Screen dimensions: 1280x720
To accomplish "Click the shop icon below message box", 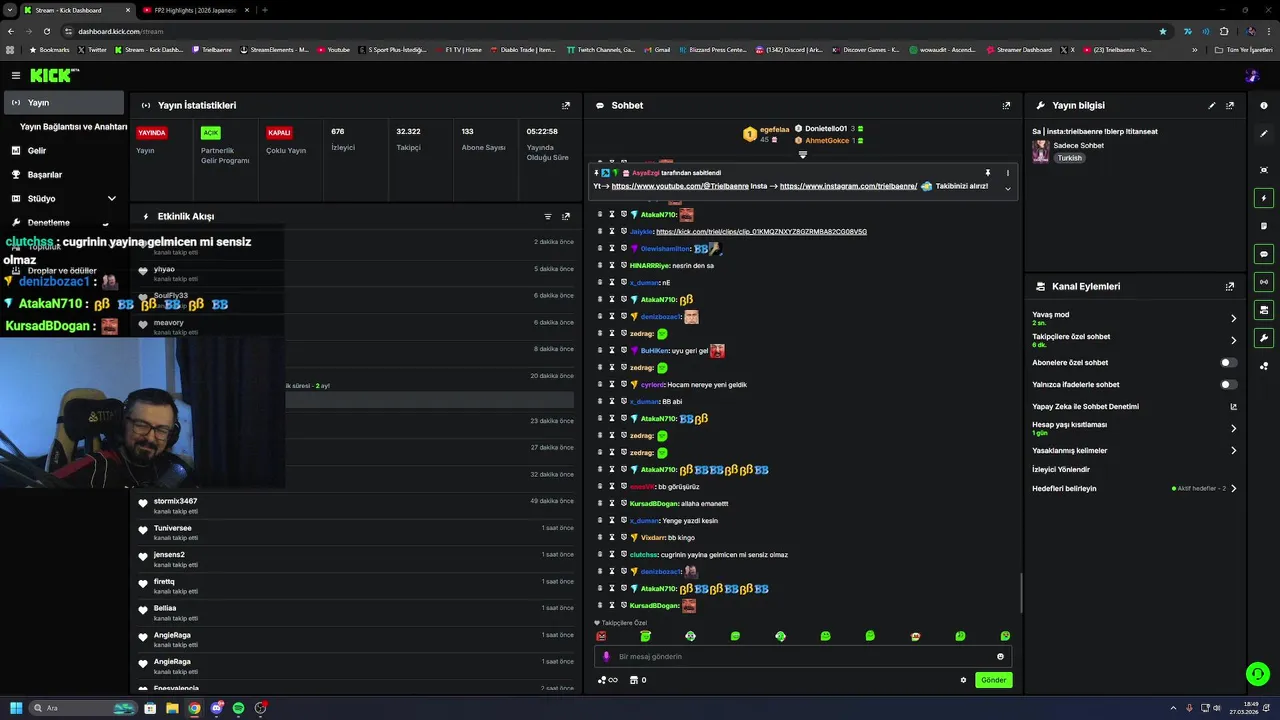I will tap(632, 680).
